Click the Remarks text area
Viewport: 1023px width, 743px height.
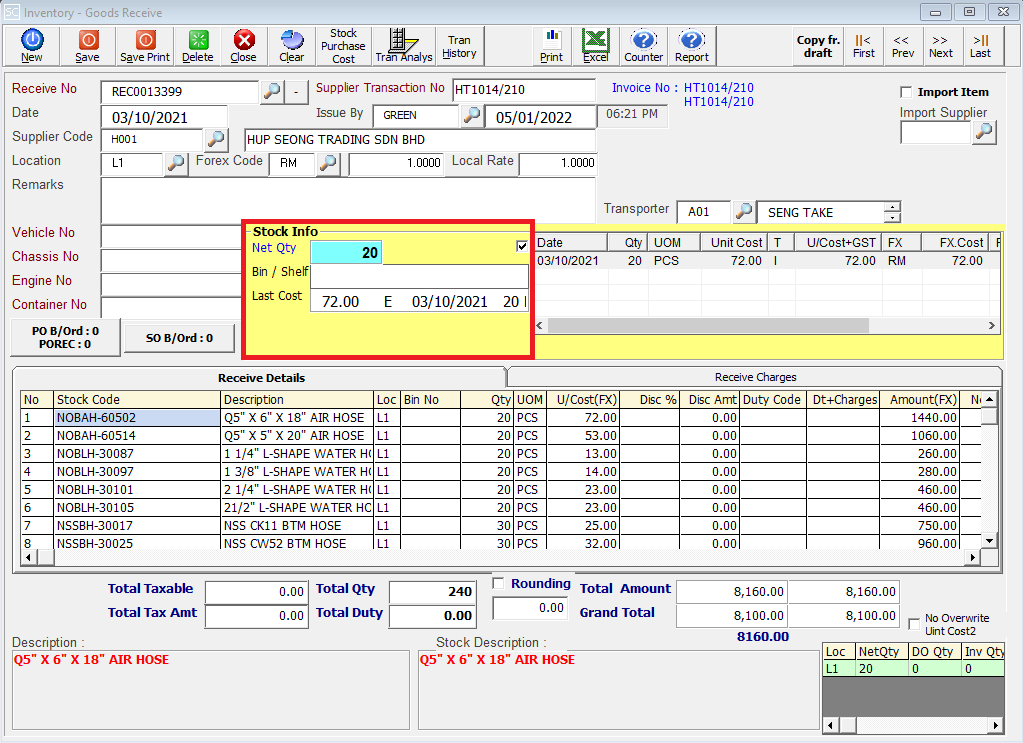pyautogui.click(x=348, y=200)
